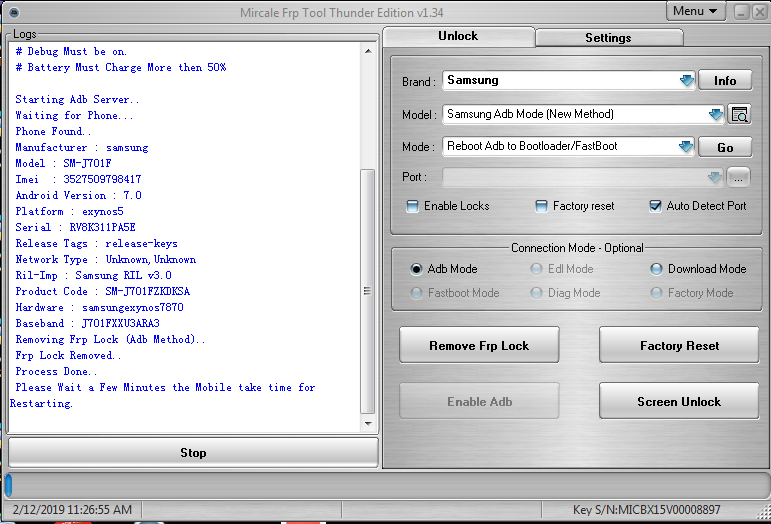
Task: Click the 'Serial : RV8K311PA5E' log line
Action: click(x=75, y=228)
